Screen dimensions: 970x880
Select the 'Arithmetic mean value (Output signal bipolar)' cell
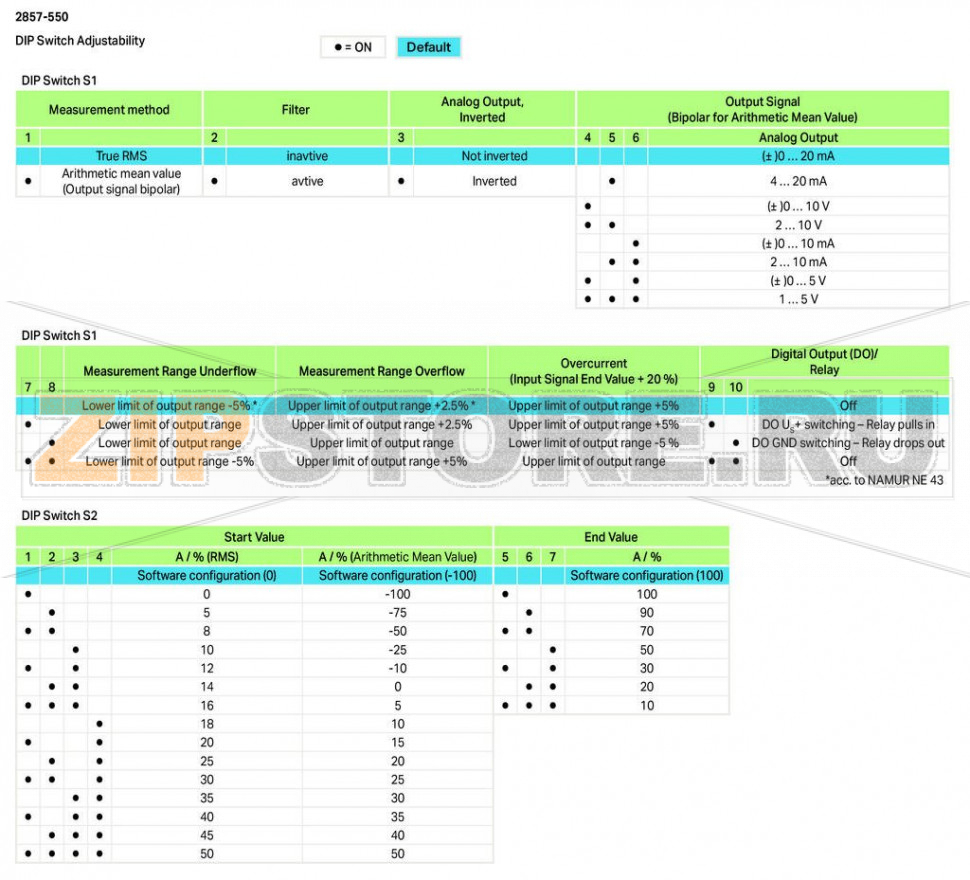click(121, 181)
